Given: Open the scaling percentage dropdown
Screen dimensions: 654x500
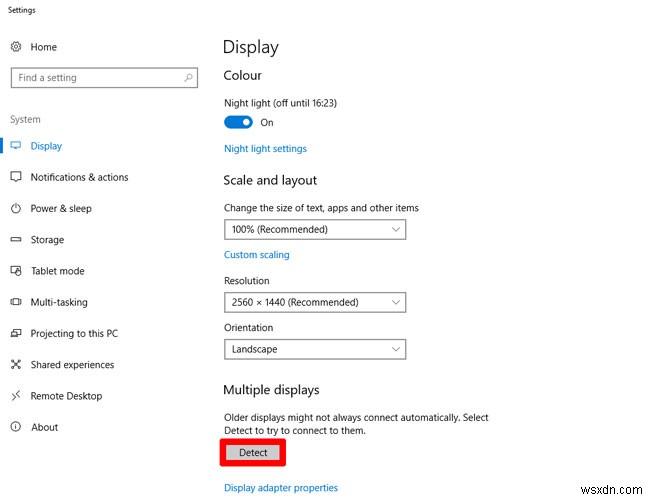Looking at the screenshot, I should pyautogui.click(x=315, y=230).
